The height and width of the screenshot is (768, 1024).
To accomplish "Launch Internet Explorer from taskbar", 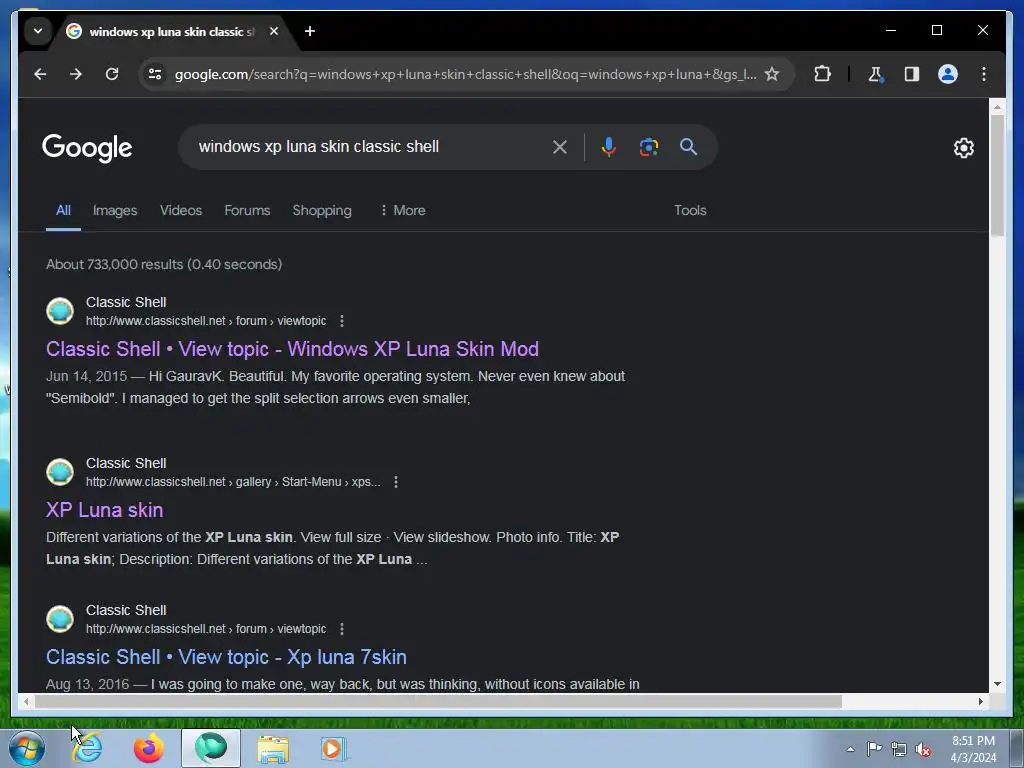I will tap(87, 748).
